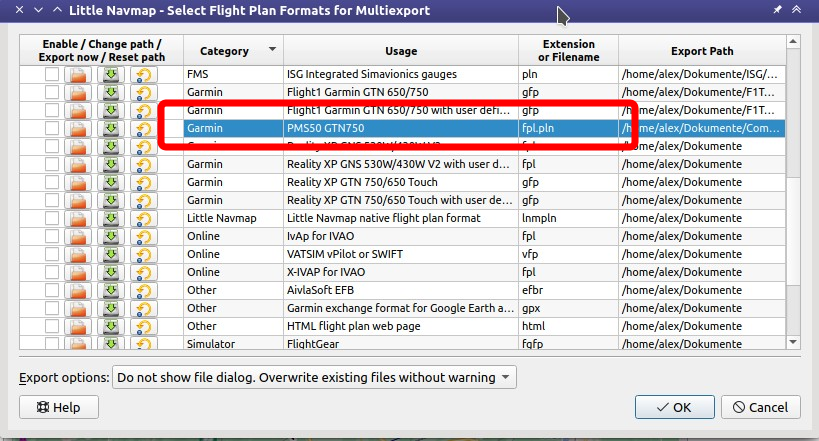This screenshot has width=819, height=441.
Task: Export now the AivlaSoft EFB format
Action: pos(111,291)
